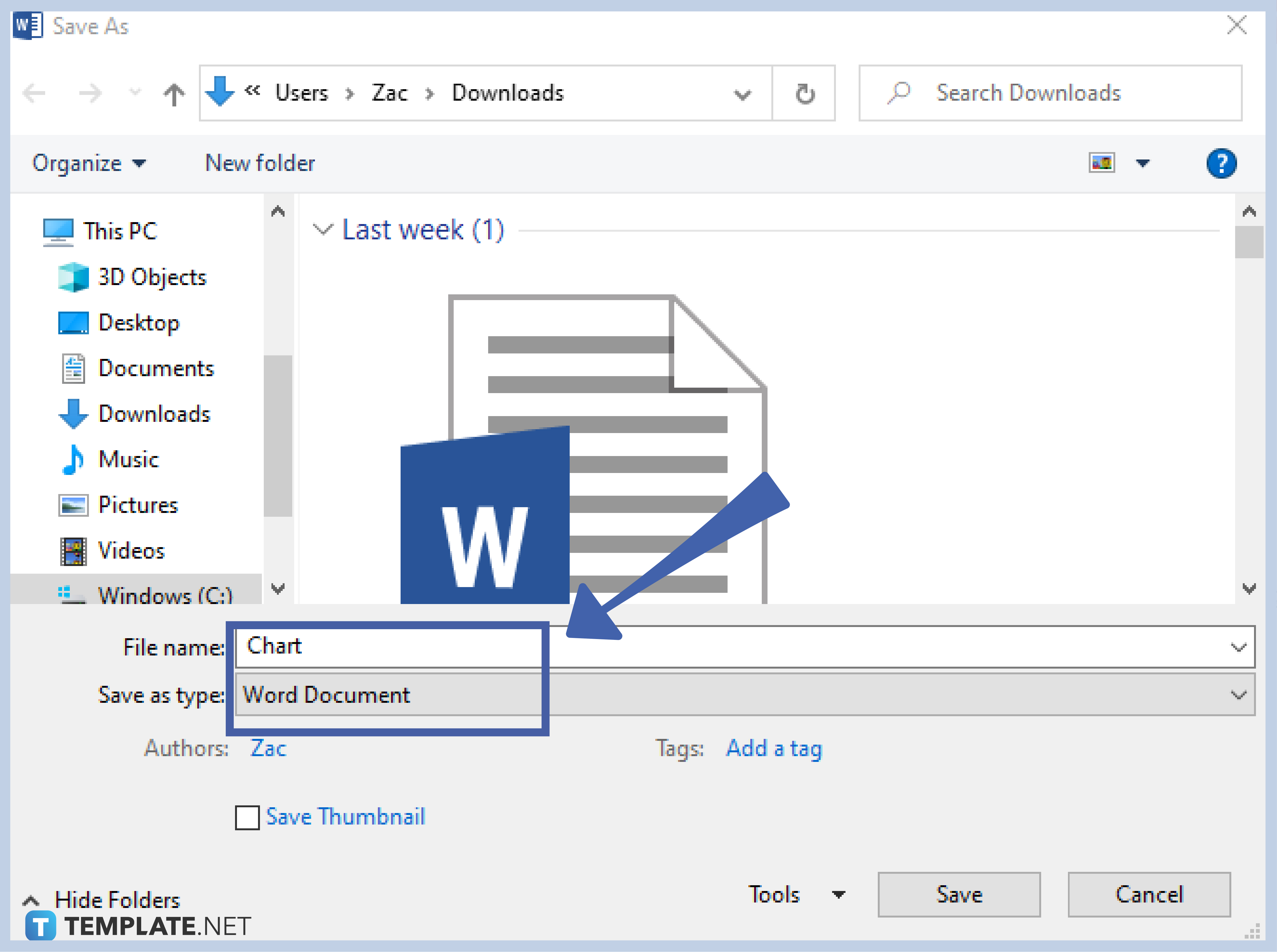Viewport: 1277px width, 952px height.
Task: Select Downloads in the address breadcrumb
Action: (x=508, y=93)
